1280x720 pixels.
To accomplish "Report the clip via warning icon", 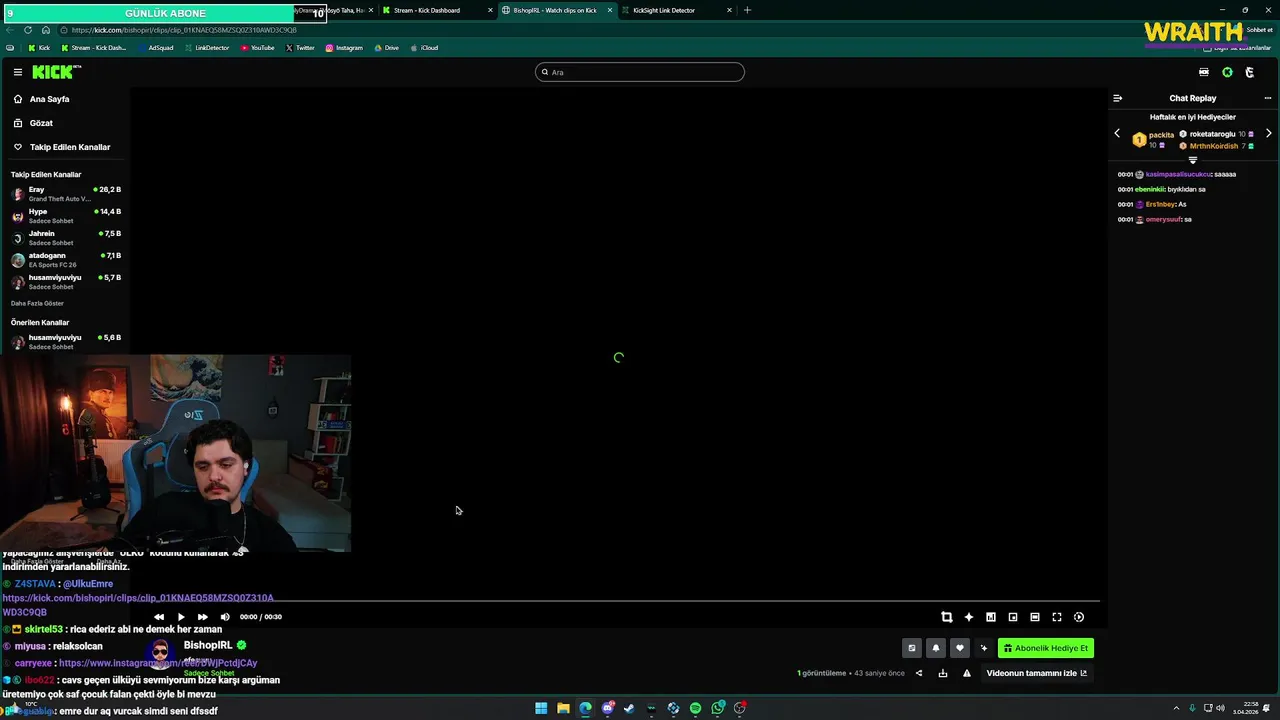I will pyautogui.click(x=967, y=673).
